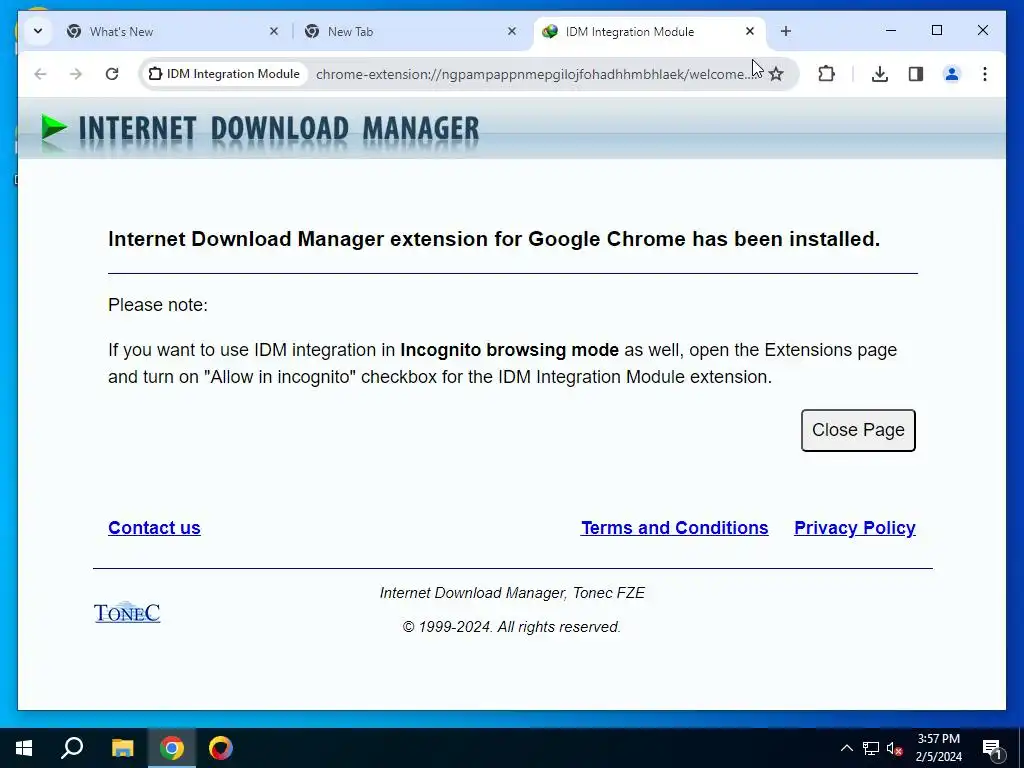Click the Chrome taskbar icon
This screenshot has height=768, width=1024.
[x=172, y=748]
